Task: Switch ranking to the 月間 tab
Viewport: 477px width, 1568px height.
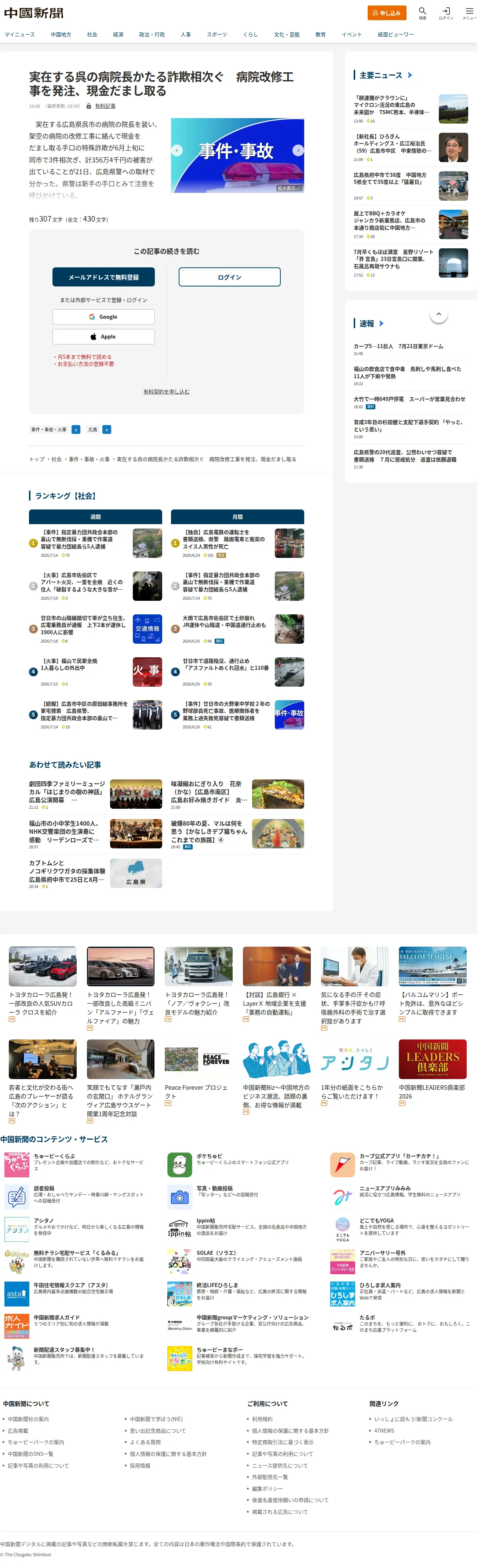Action: (238, 517)
